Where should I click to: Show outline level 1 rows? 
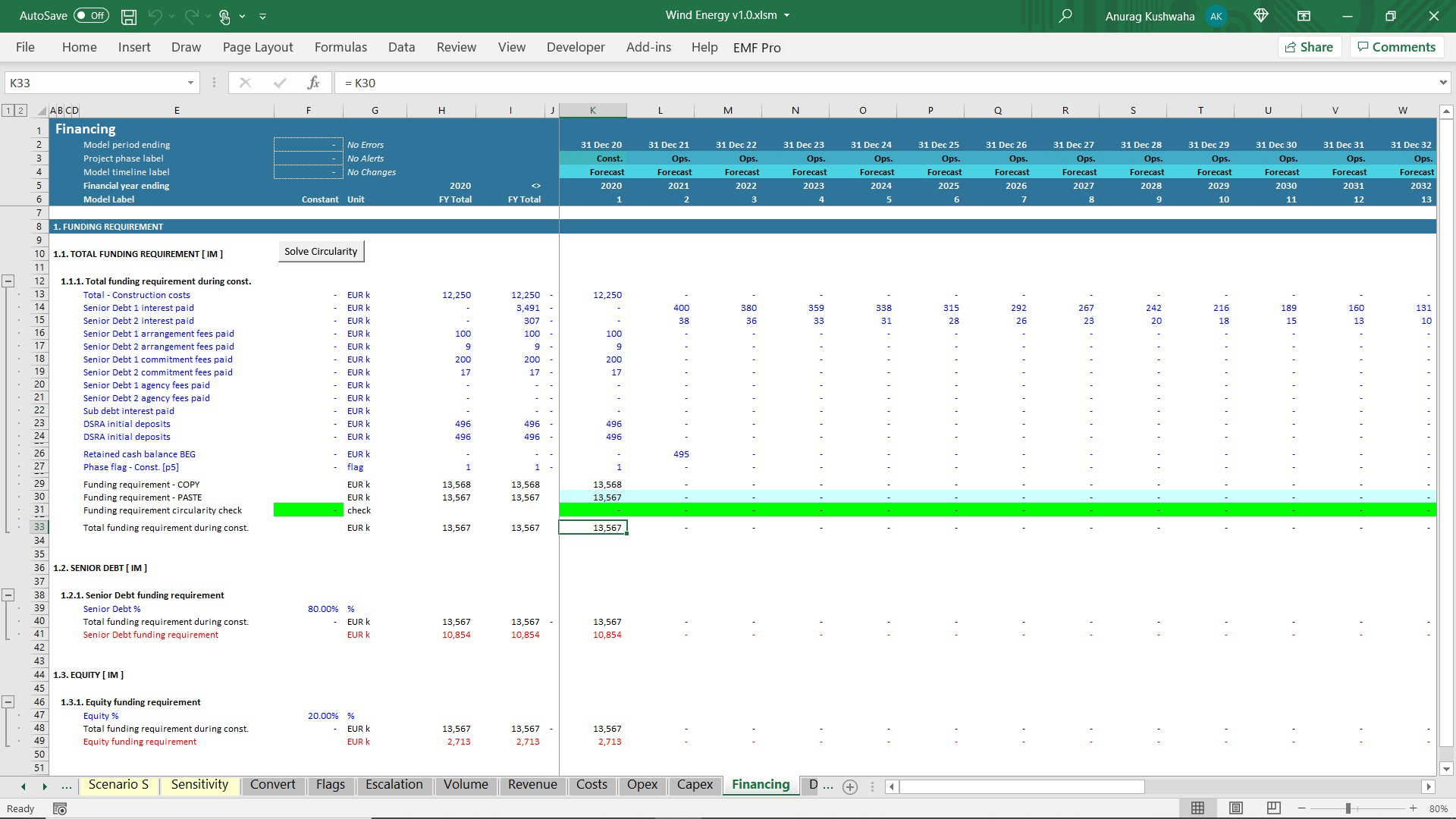pyautogui.click(x=8, y=111)
